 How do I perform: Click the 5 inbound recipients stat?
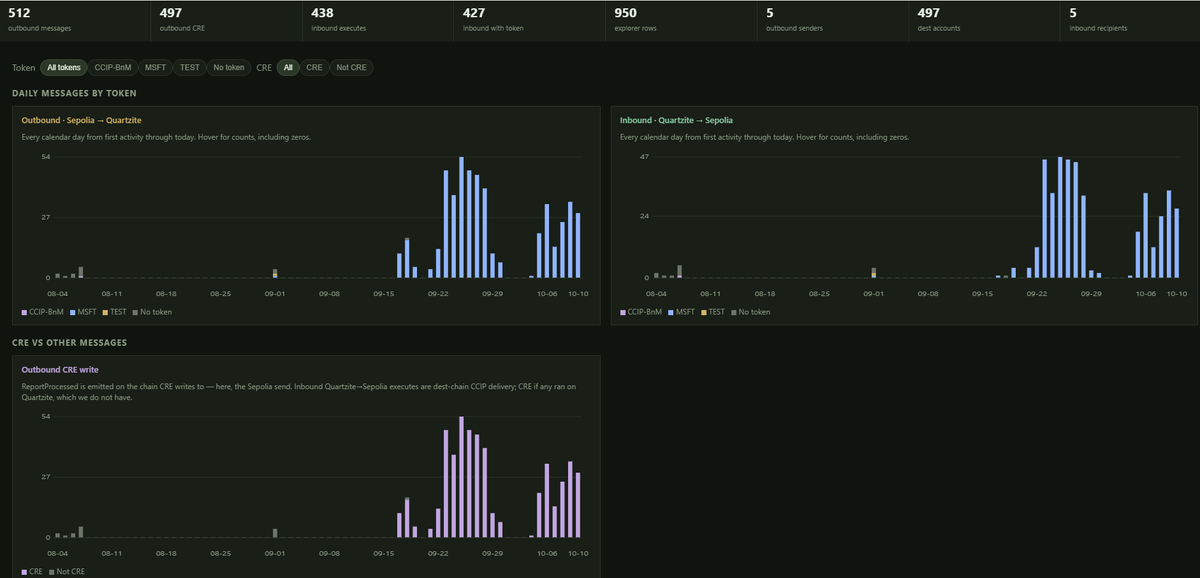1130,20
